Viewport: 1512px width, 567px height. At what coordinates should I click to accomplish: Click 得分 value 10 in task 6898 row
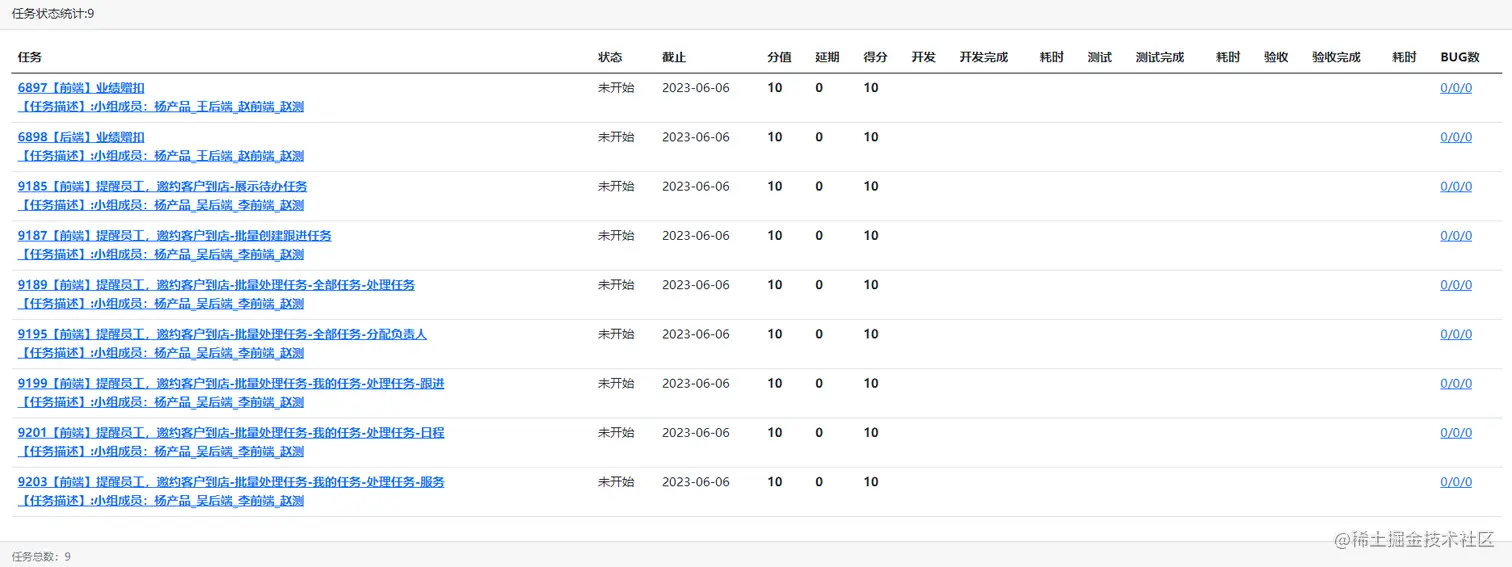point(871,137)
